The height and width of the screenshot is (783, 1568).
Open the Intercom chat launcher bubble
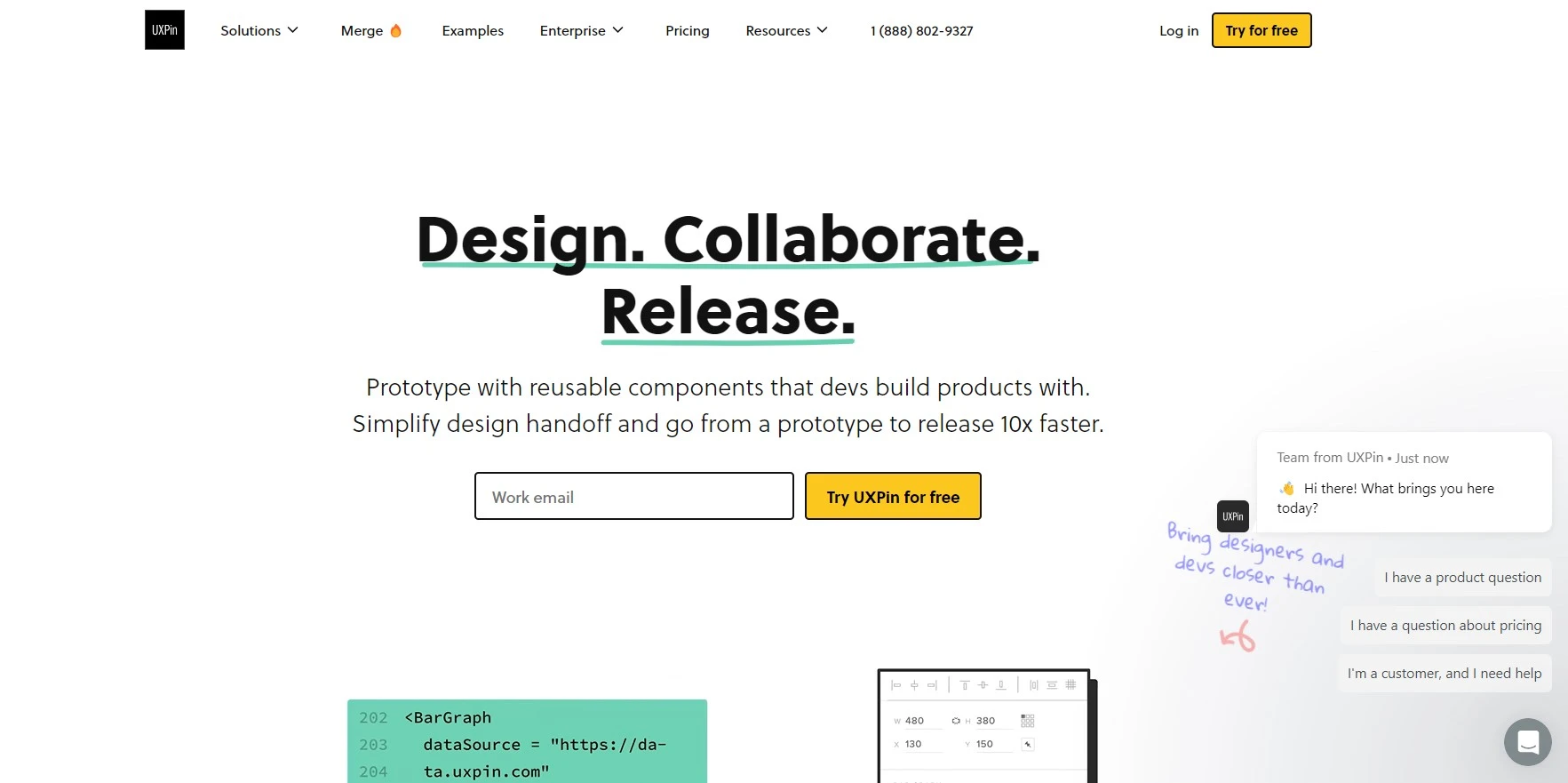[1527, 741]
